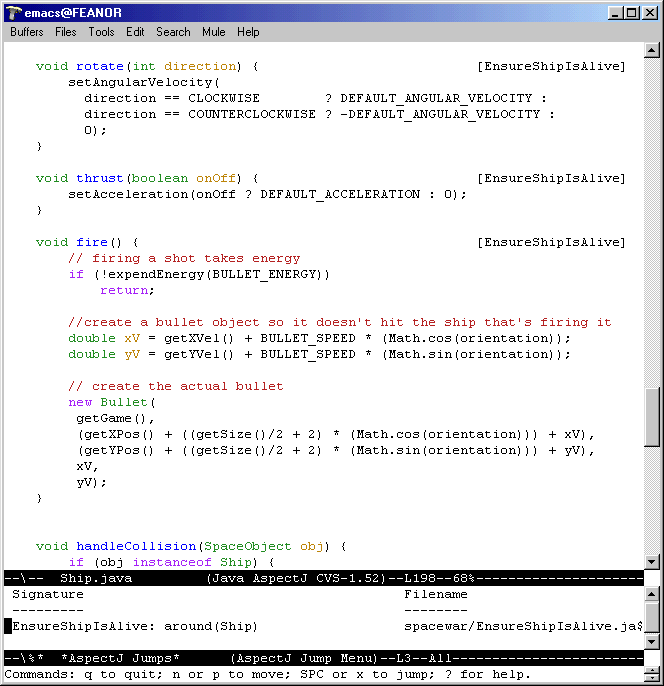The image size is (664, 686).
Task: Open the Edit menu
Action: [x=135, y=32]
